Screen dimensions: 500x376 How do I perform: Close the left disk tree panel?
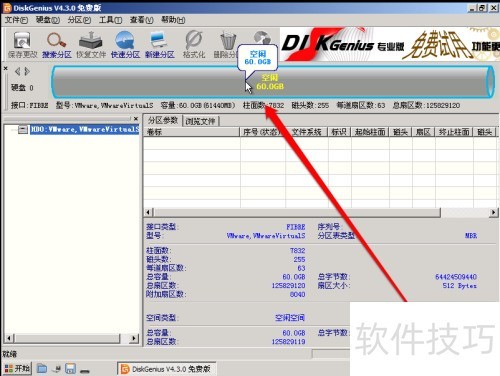pyautogui.click(x=136, y=118)
